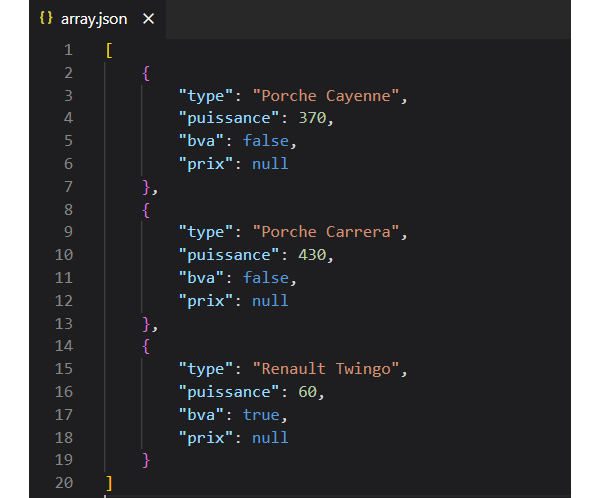Click the closing brace on line 19
600x498 pixels.
pos(146,460)
